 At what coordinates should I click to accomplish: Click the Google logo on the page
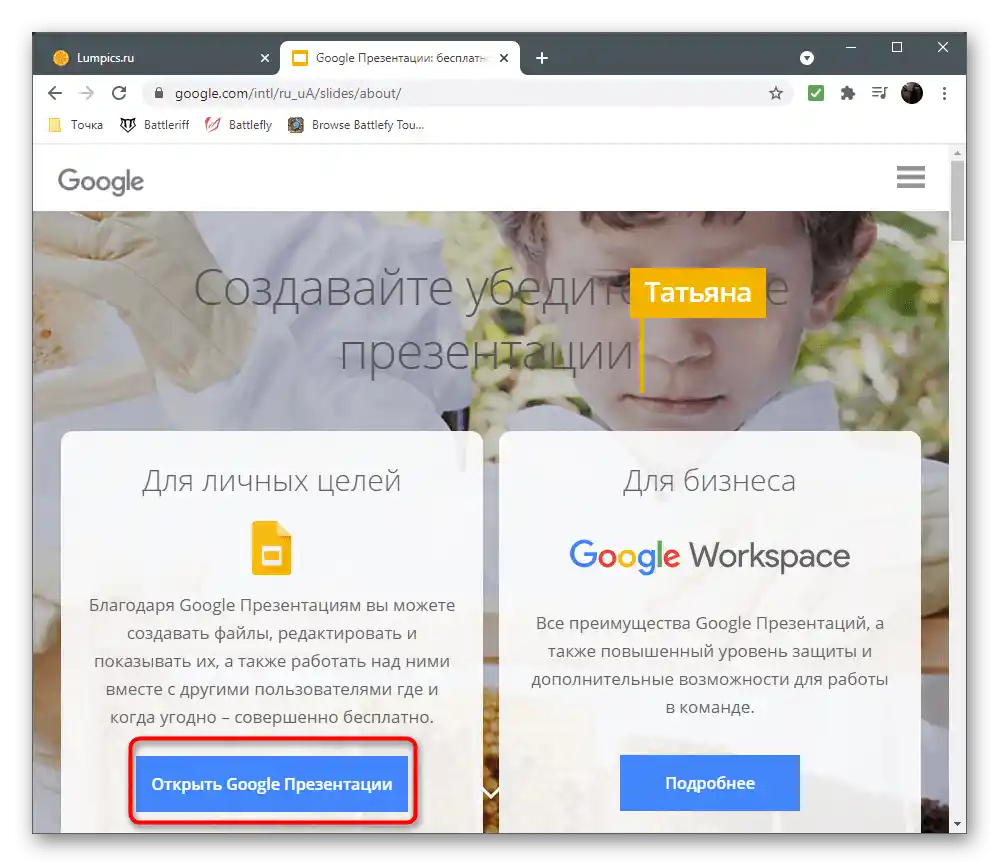coord(101,182)
